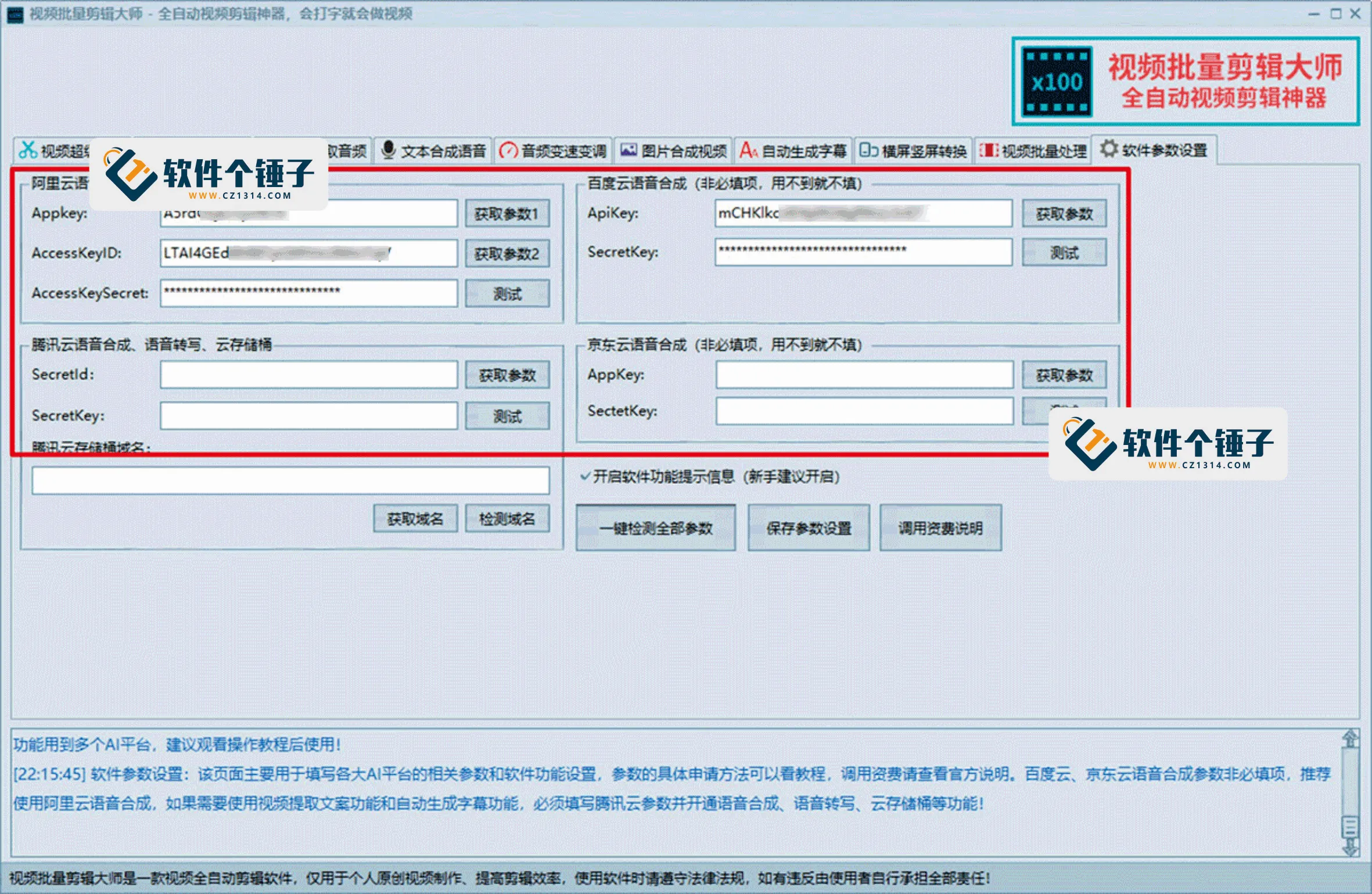This screenshot has height=894, width=1372.
Task: Focus the AccessKeySecret password field
Action: click(x=308, y=293)
